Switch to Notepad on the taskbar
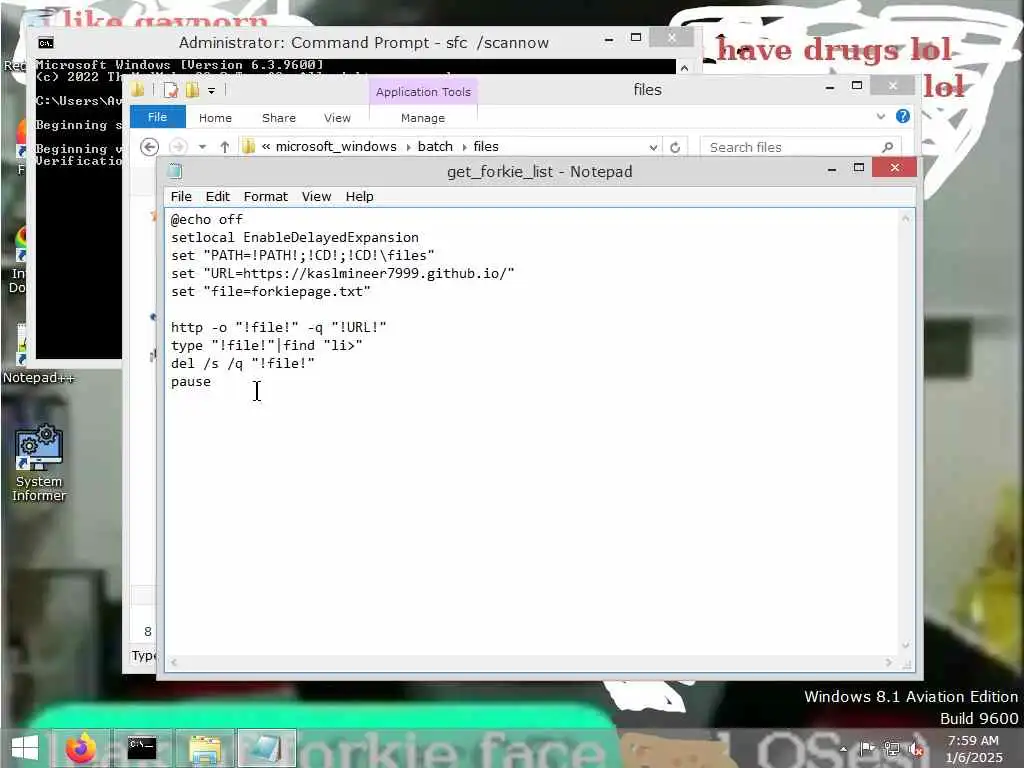 [x=266, y=748]
